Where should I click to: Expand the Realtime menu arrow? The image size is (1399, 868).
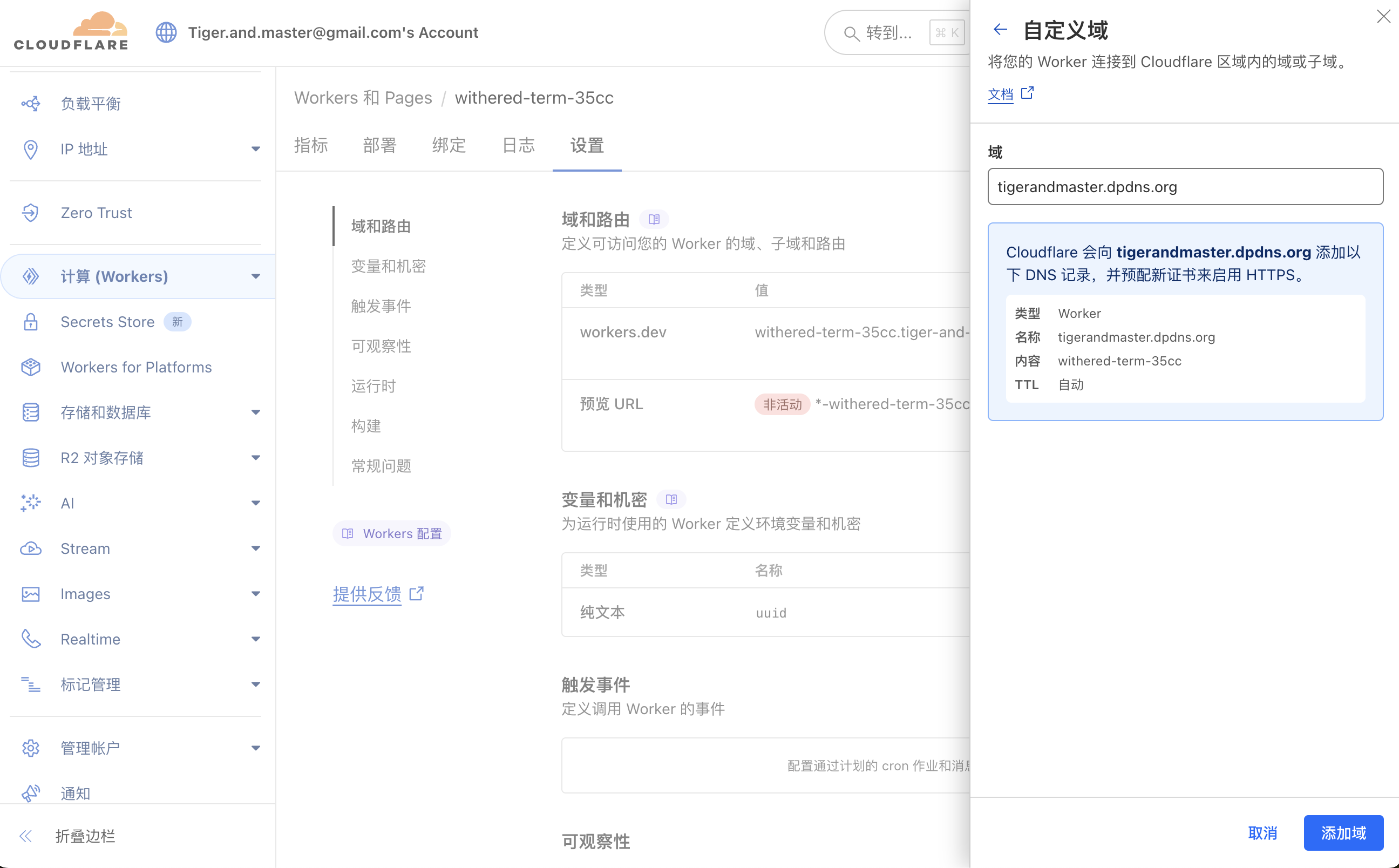[x=256, y=639]
